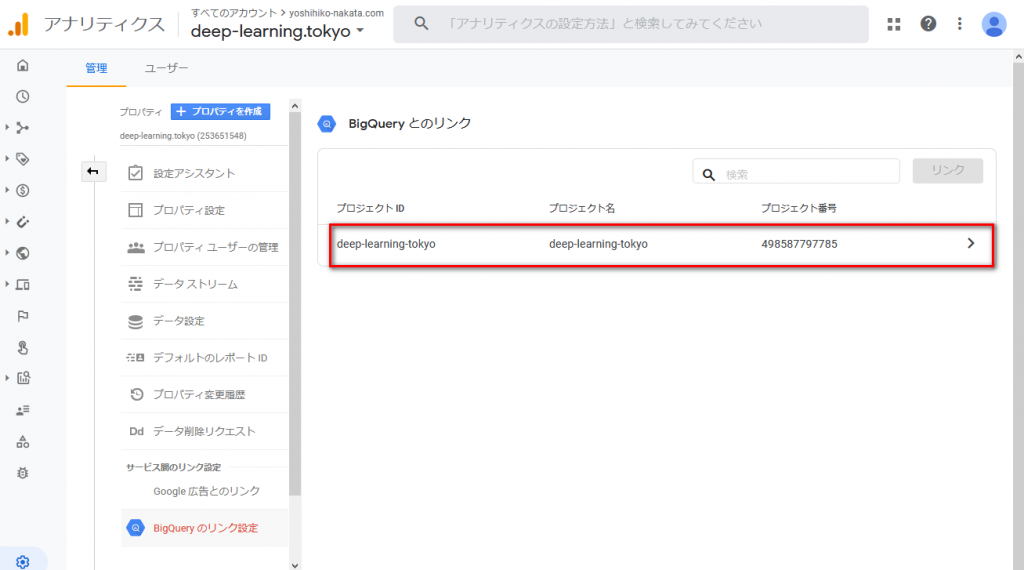Click the BigQuery icon next to page heading
The image size is (1024, 570).
327,123
